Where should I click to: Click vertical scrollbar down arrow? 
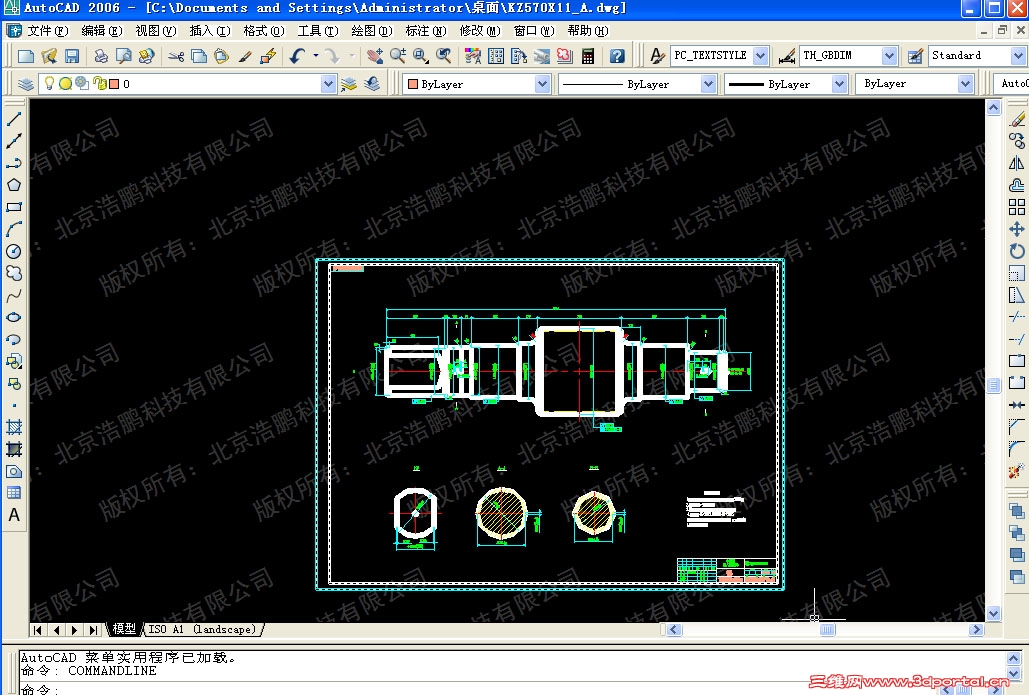point(993,614)
